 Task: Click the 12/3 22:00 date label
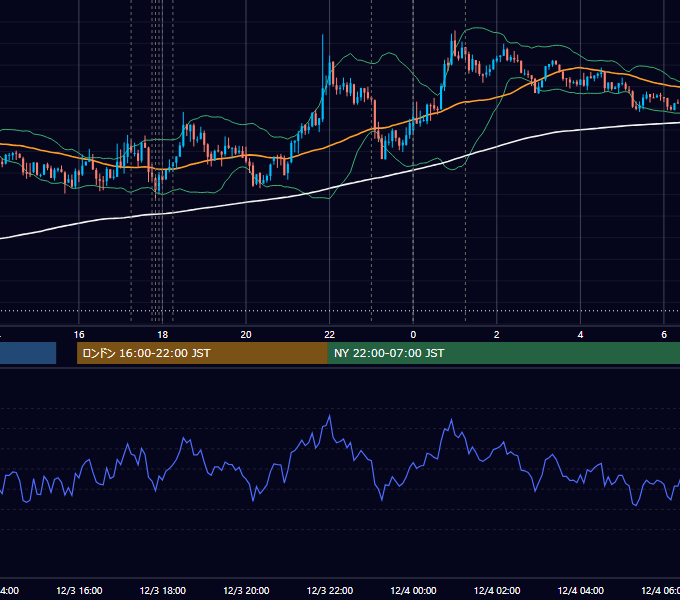[330, 590]
